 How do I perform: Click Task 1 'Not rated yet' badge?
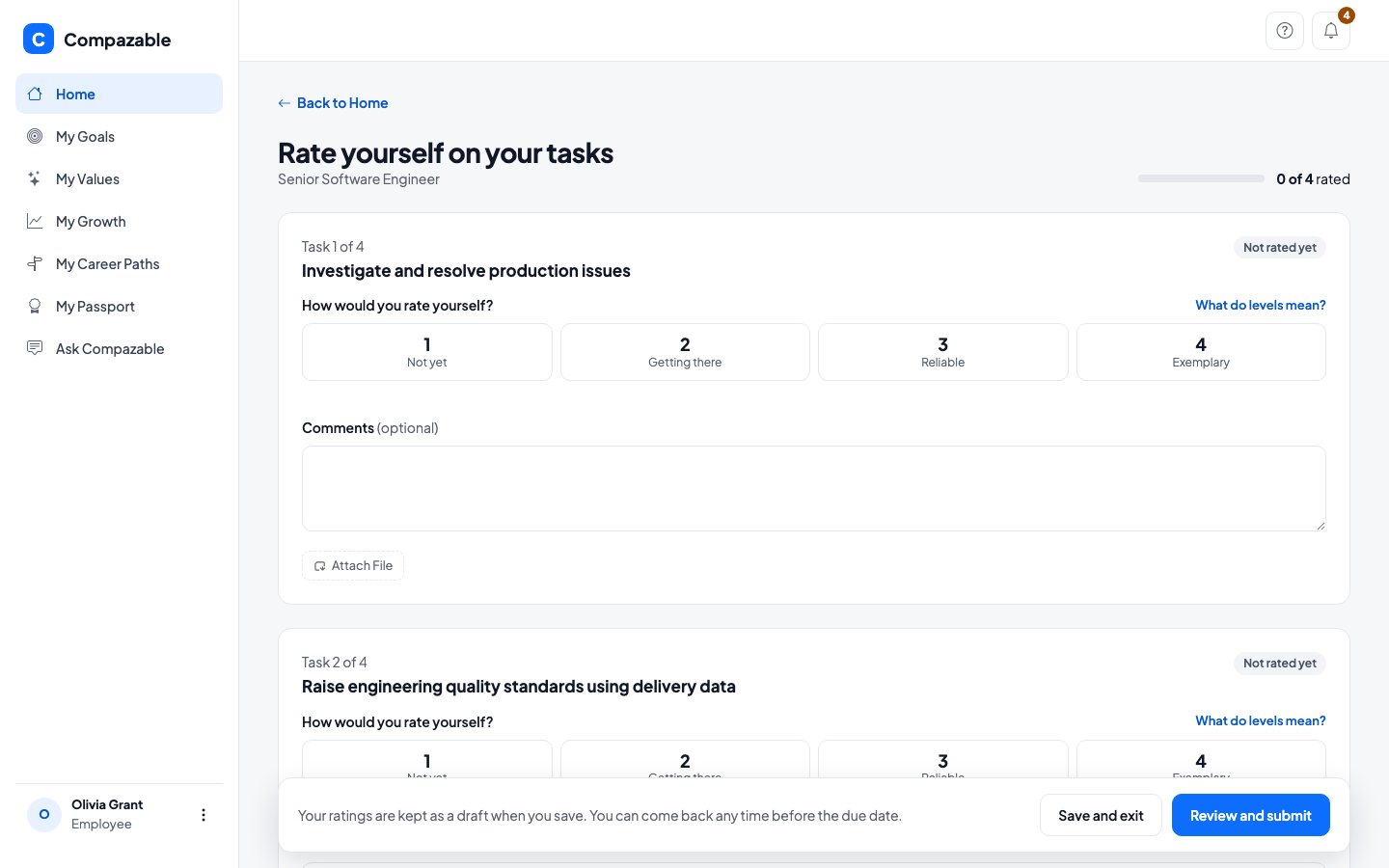pyautogui.click(x=1280, y=247)
